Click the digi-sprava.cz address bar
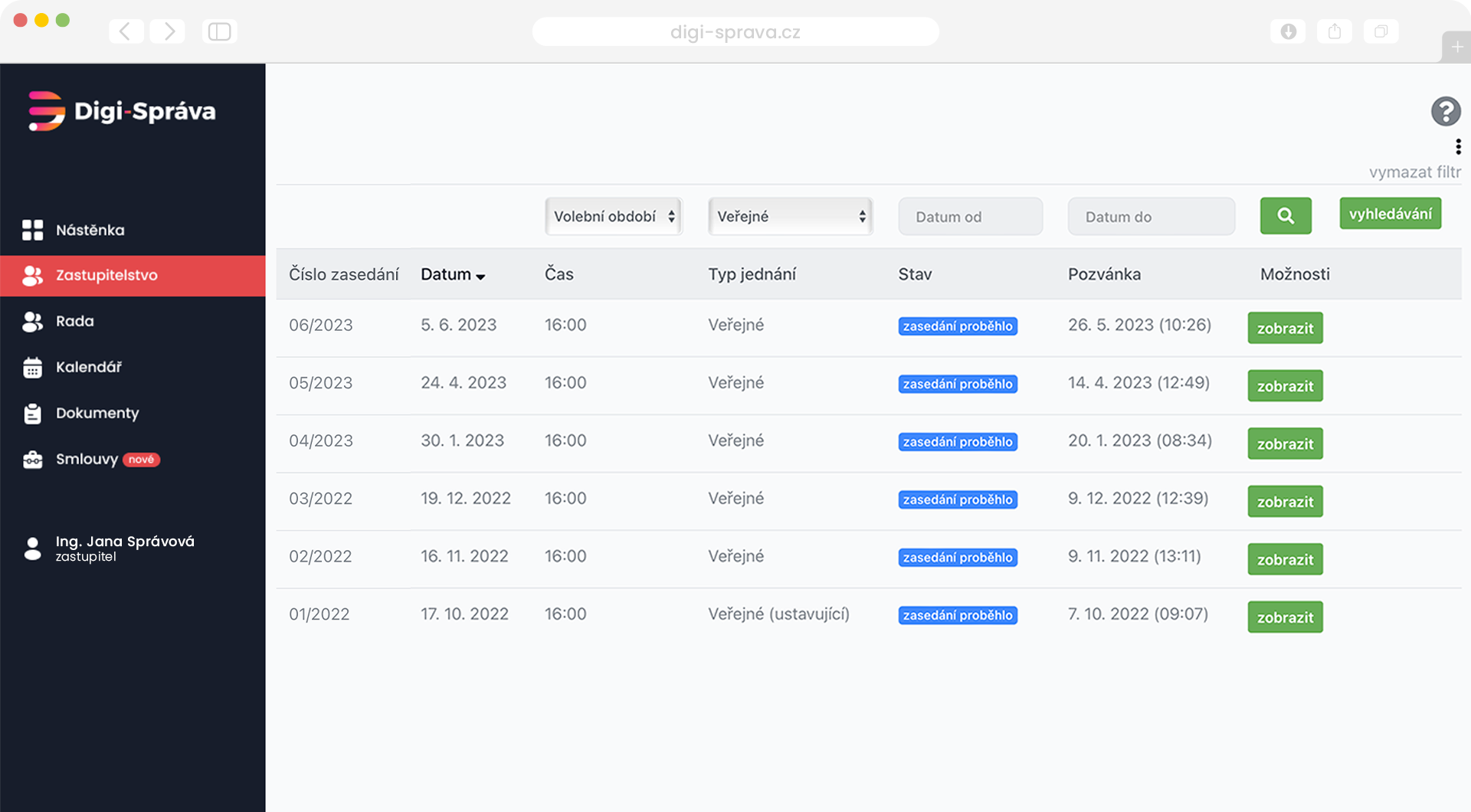Image resolution: width=1471 pixels, height=812 pixels. (x=735, y=32)
